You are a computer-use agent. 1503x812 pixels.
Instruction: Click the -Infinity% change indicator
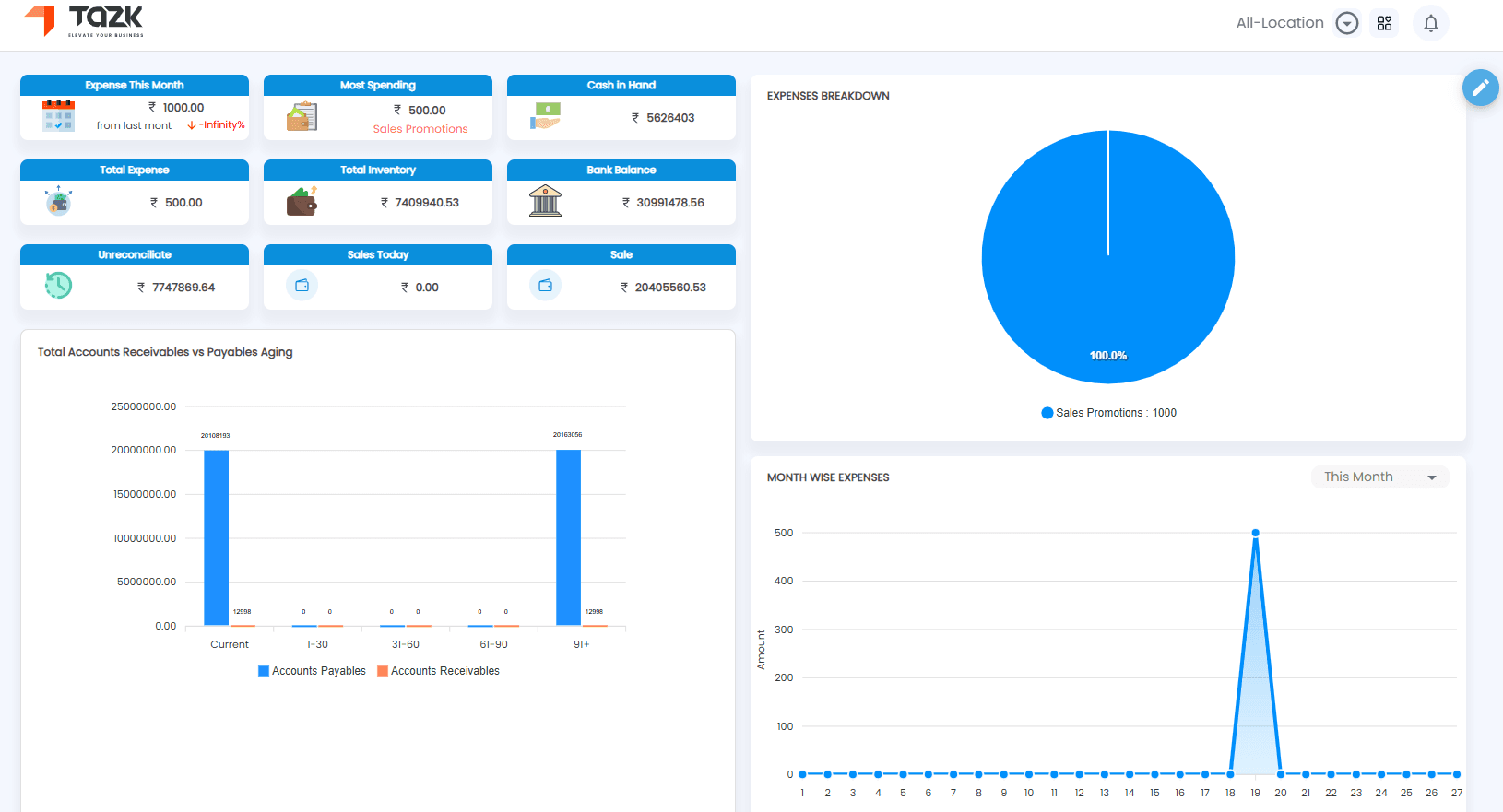point(217,125)
